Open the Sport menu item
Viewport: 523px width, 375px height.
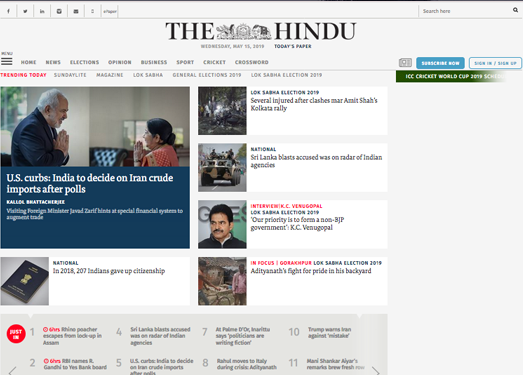click(185, 62)
